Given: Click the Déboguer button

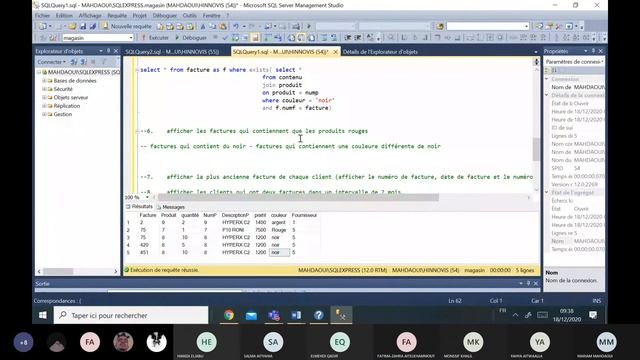Looking at the screenshot, I should [x=190, y=38].
